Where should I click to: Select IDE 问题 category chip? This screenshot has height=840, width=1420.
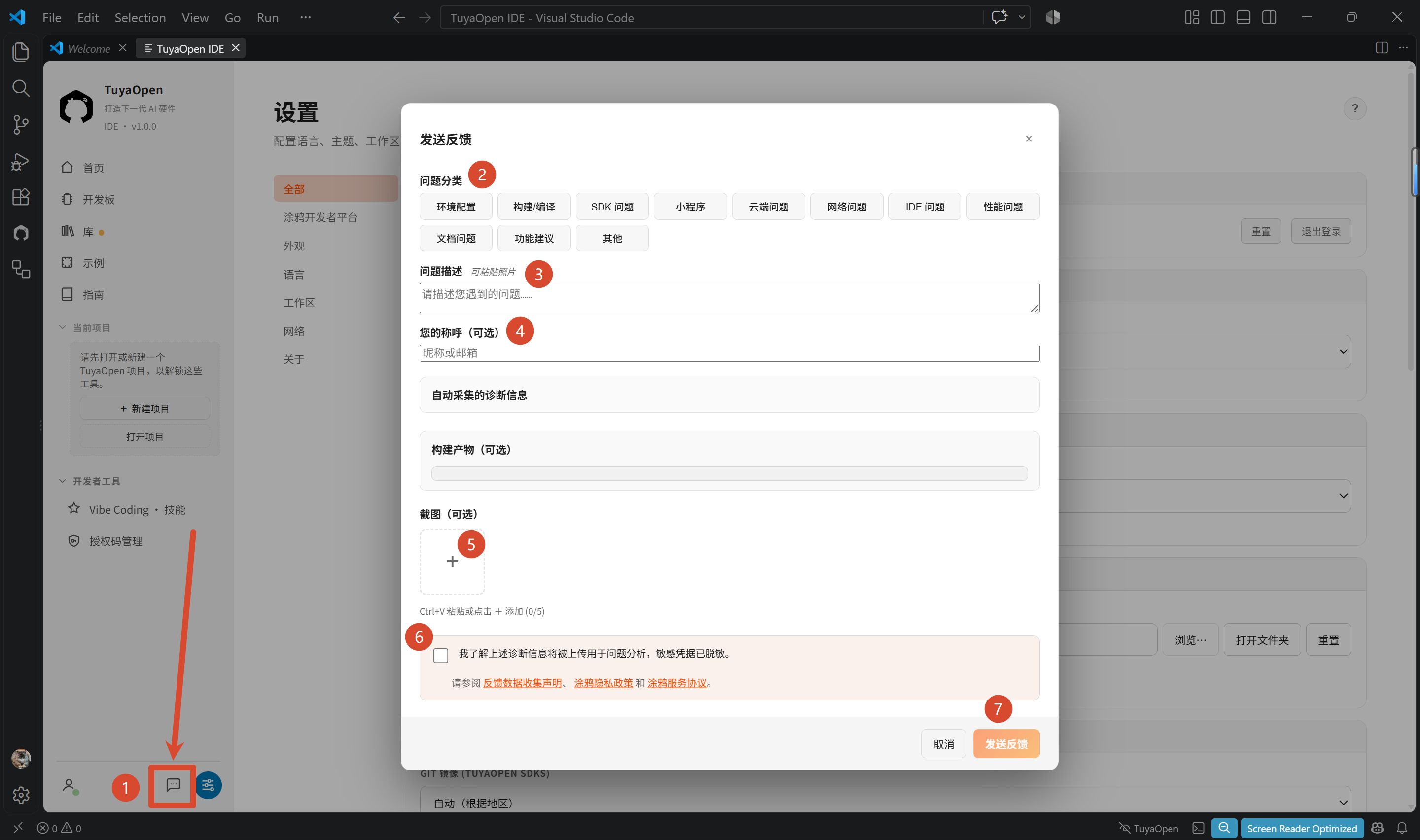[x=924, y=207]
